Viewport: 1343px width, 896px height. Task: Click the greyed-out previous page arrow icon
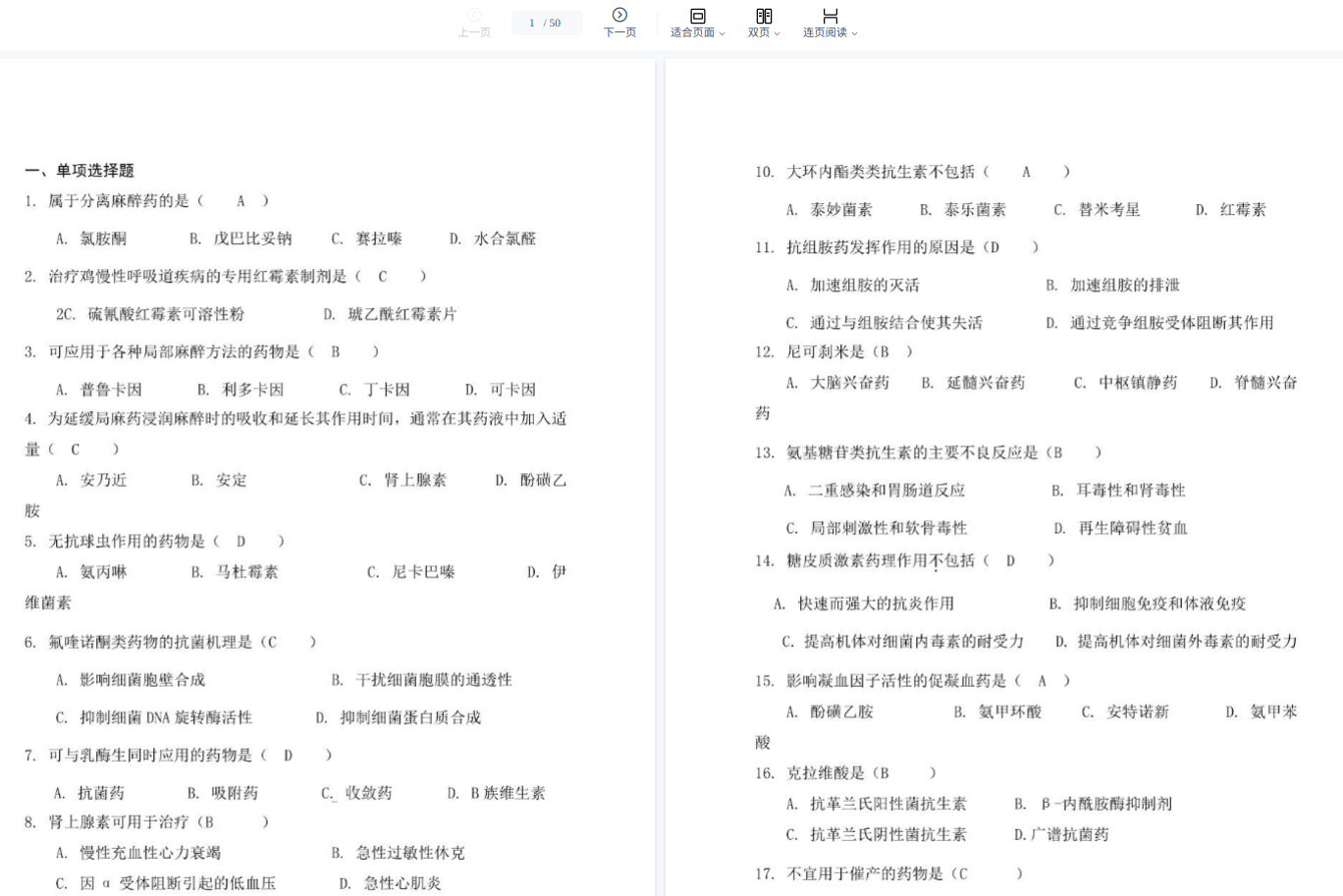click(474, 15)
